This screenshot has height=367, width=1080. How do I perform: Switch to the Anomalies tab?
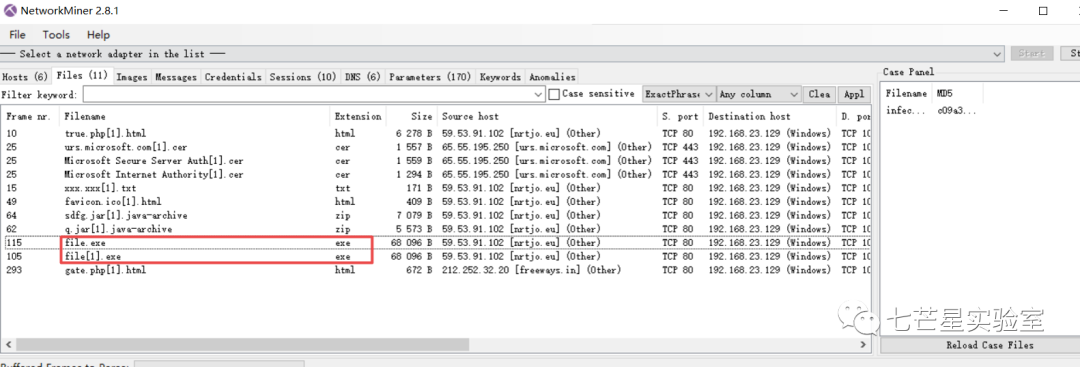tap(552, 77)
